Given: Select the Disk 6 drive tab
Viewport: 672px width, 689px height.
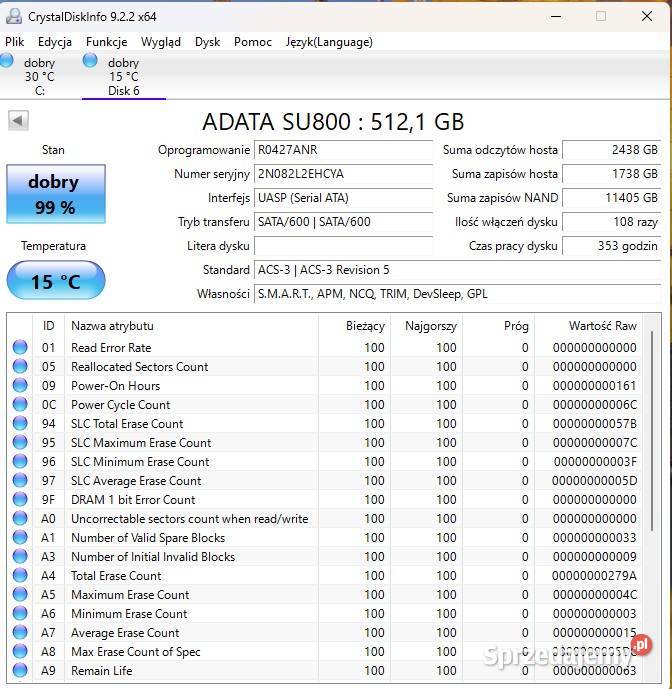Looking at the screenshot, I should click(124, 75).
